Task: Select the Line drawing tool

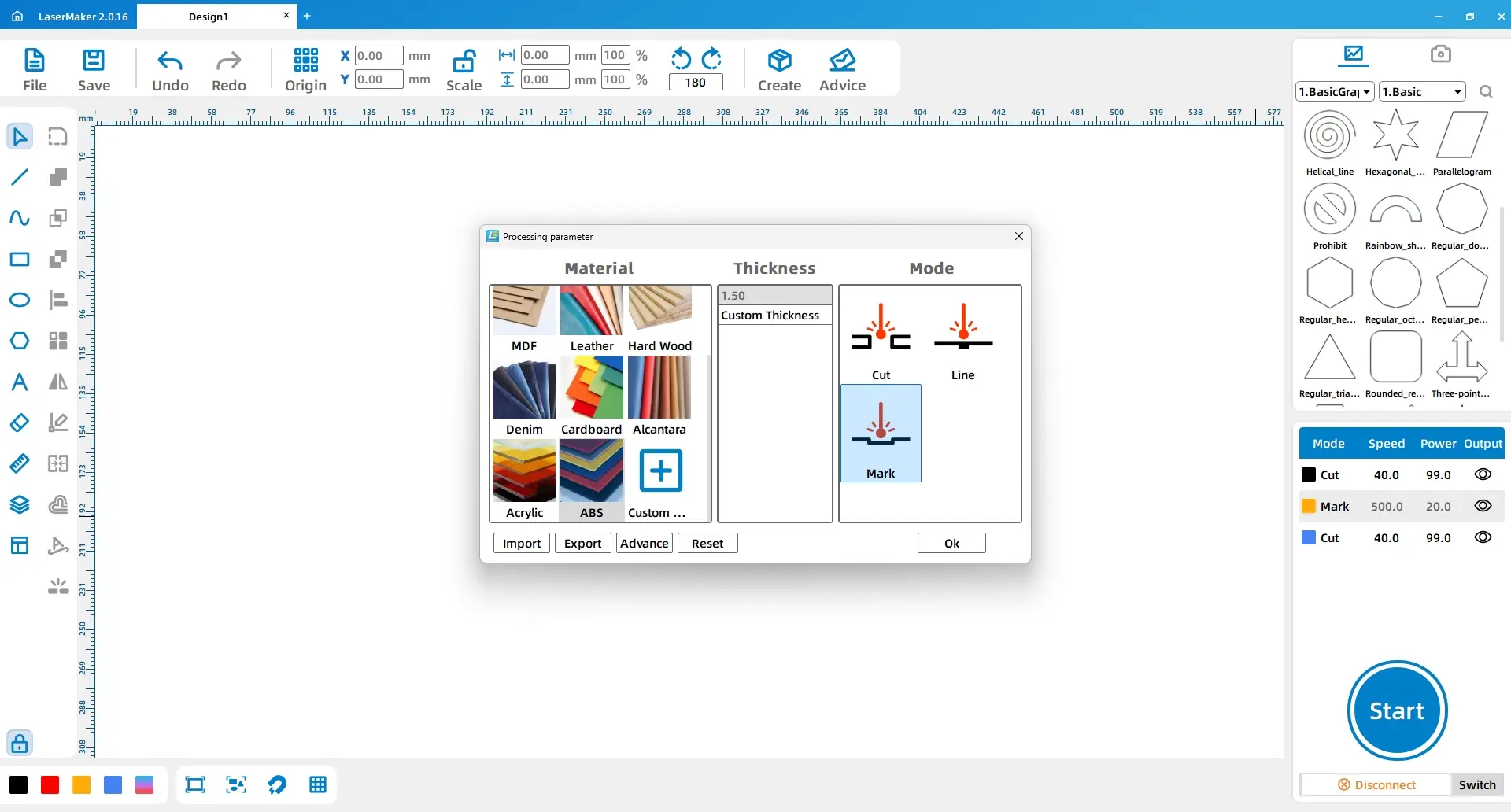Action: point(20,177)
